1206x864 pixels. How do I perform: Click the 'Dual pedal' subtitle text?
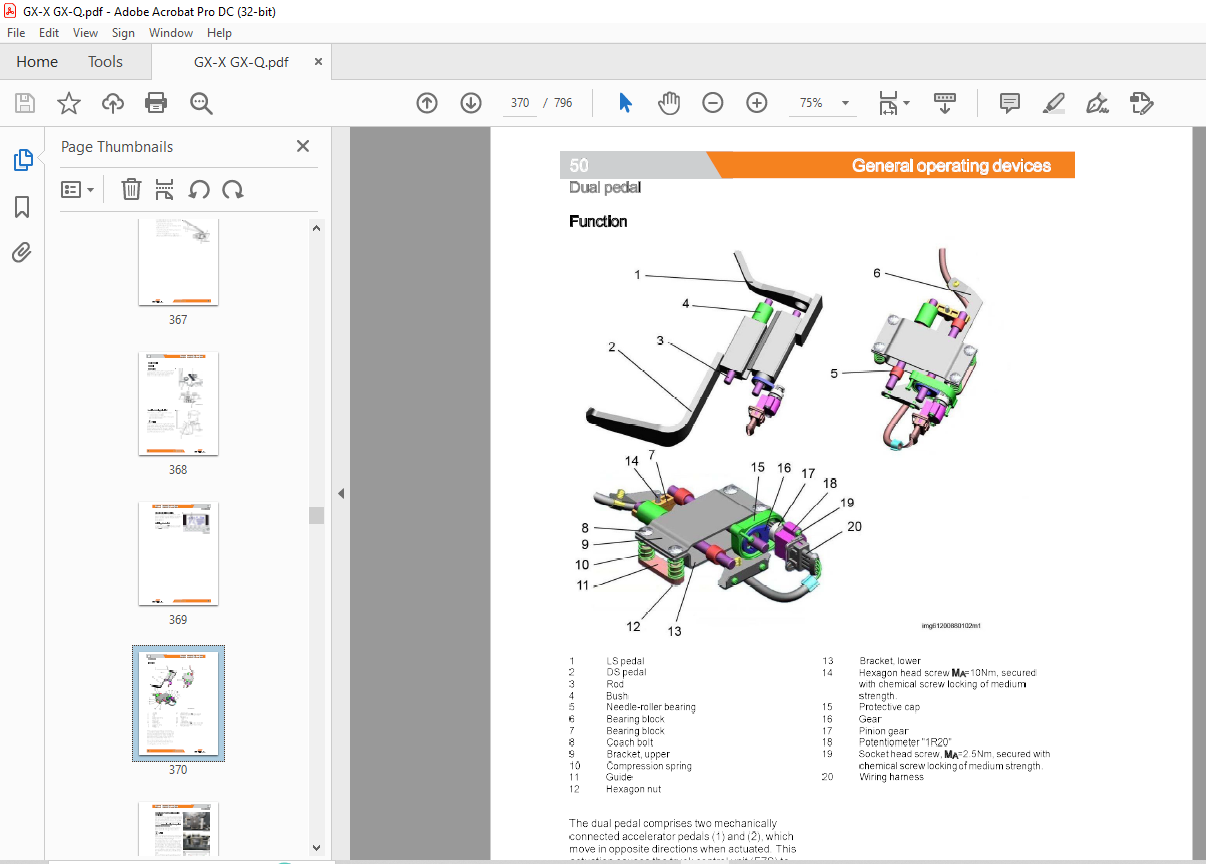pos(605,187)
